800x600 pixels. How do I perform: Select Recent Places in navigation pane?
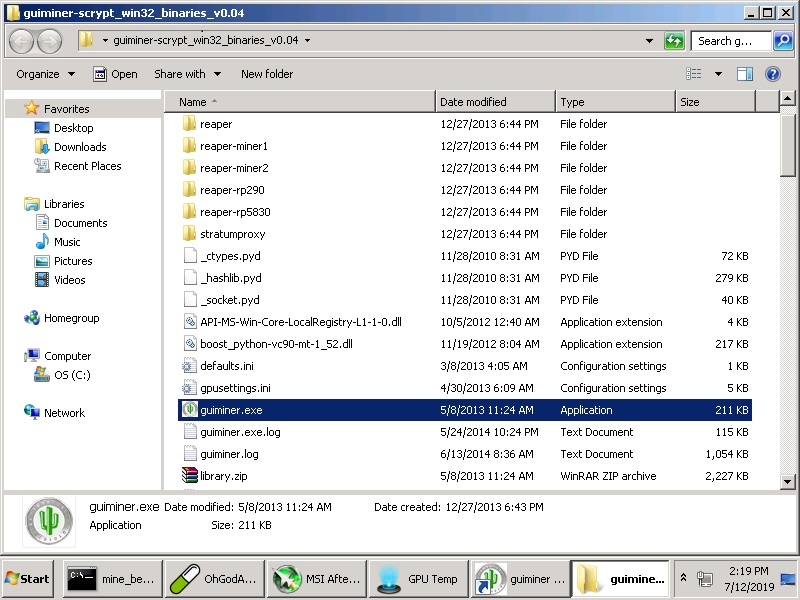tap(88, 166)
